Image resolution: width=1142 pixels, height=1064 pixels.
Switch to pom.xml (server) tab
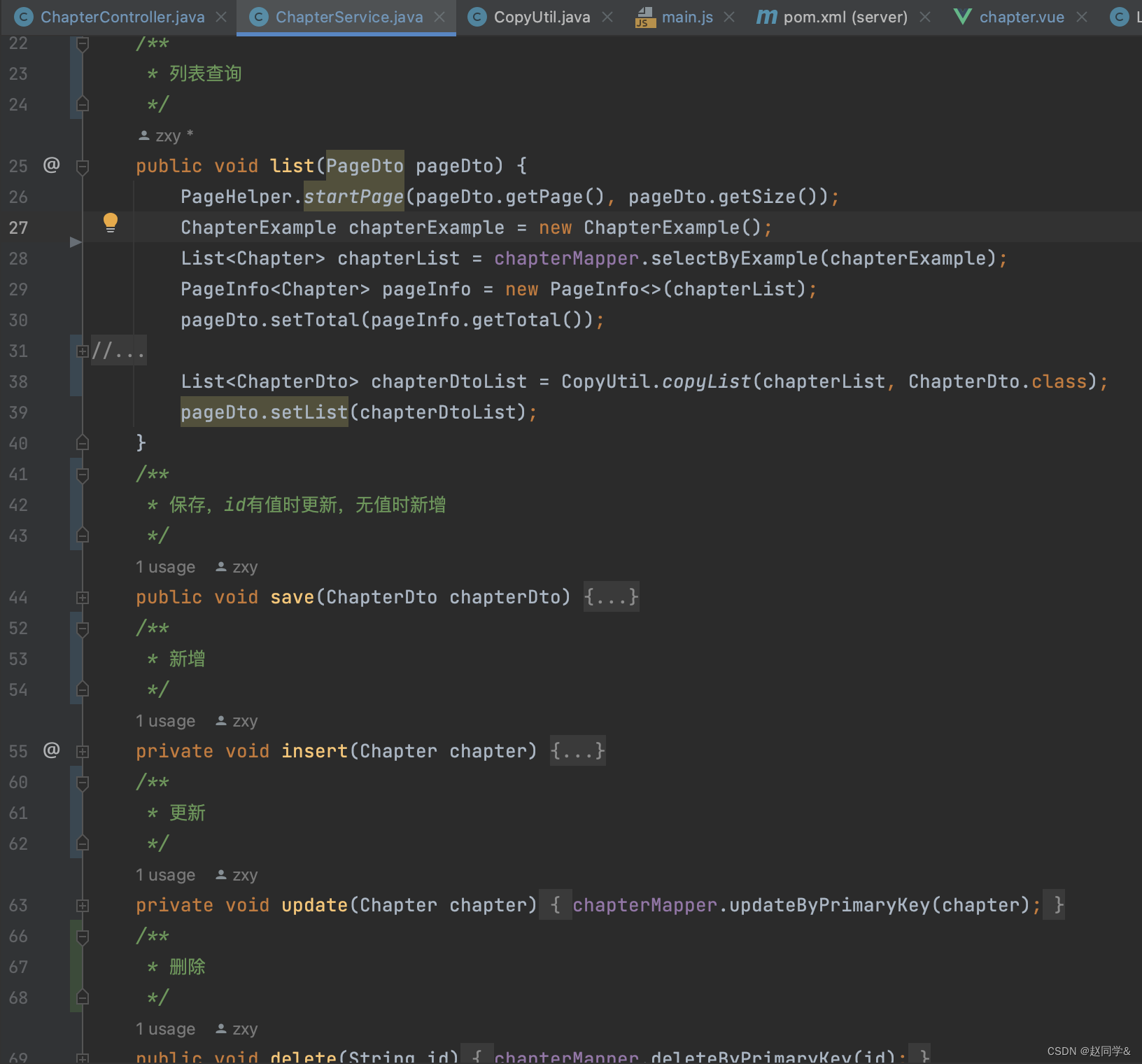click(845, 17)
